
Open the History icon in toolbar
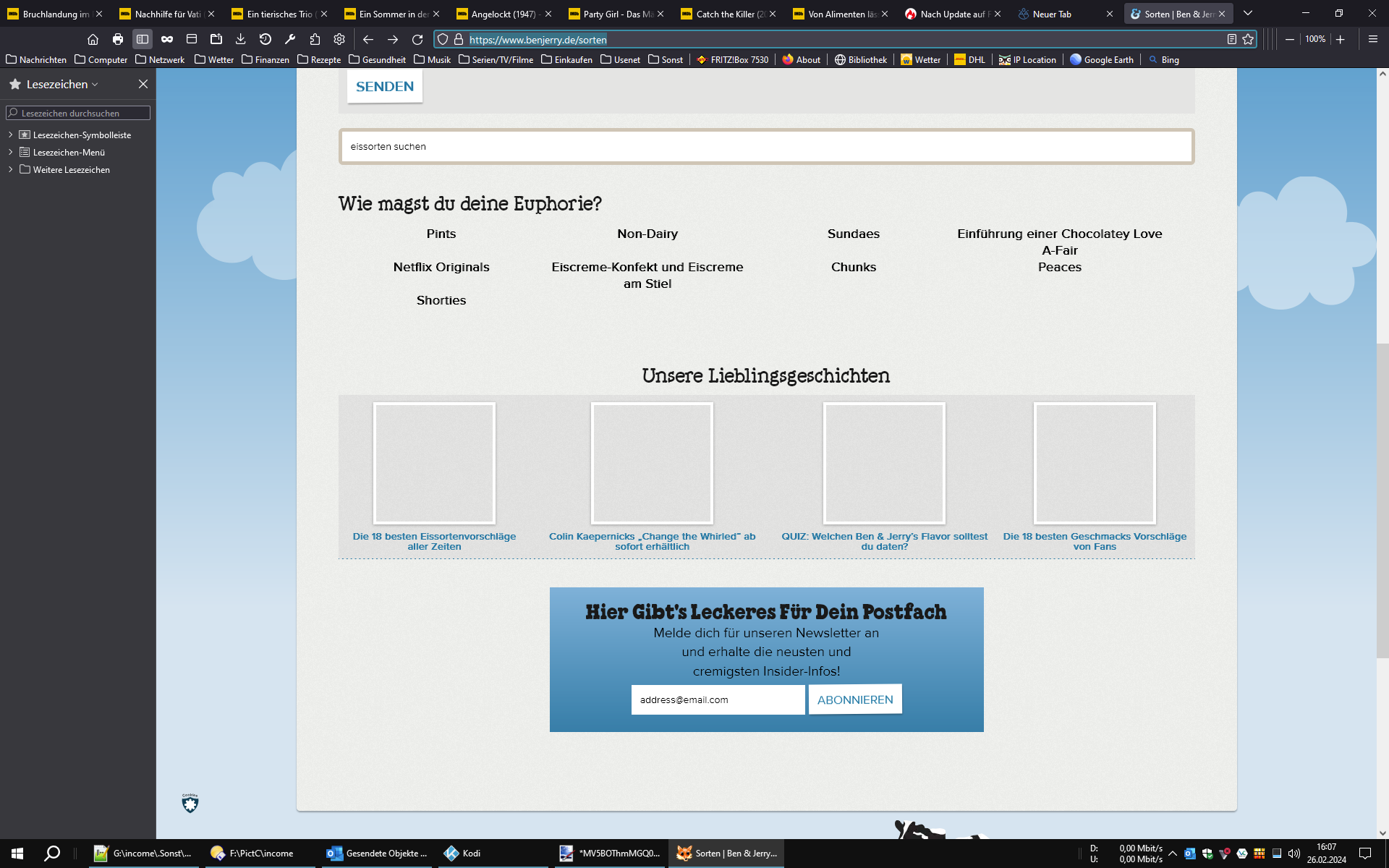pos(266,39)
